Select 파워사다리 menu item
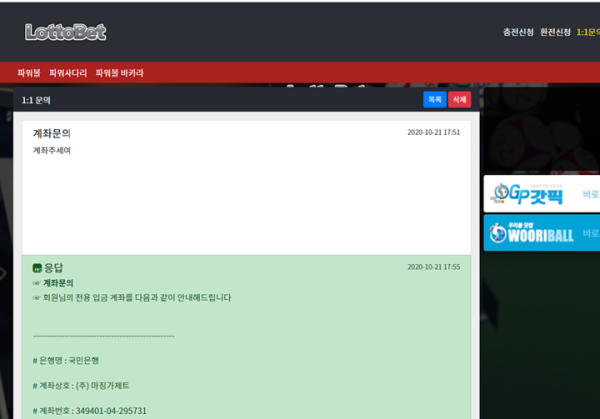The image size is (600, 419). click(68, 73)
